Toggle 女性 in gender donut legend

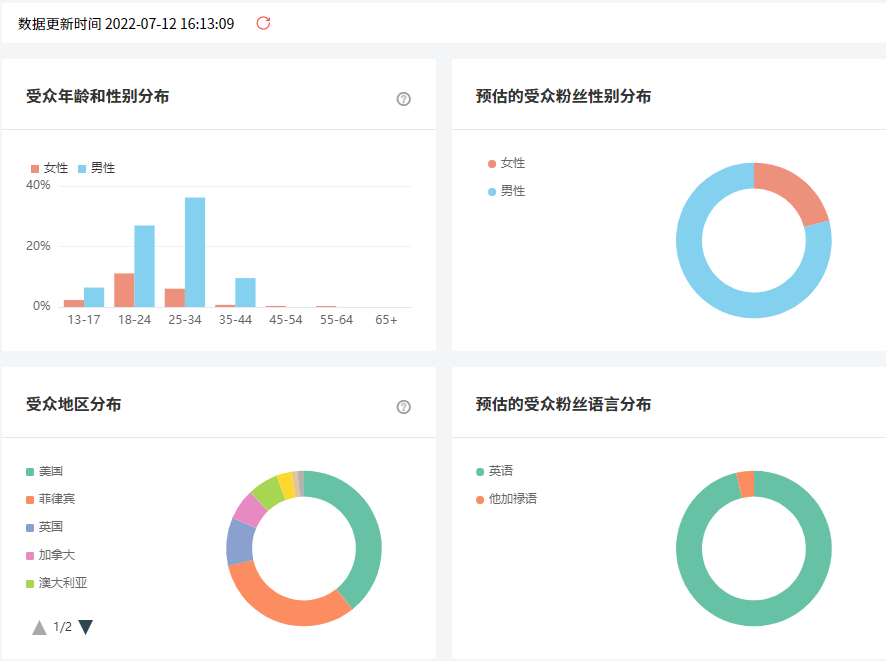click(506, 163)
